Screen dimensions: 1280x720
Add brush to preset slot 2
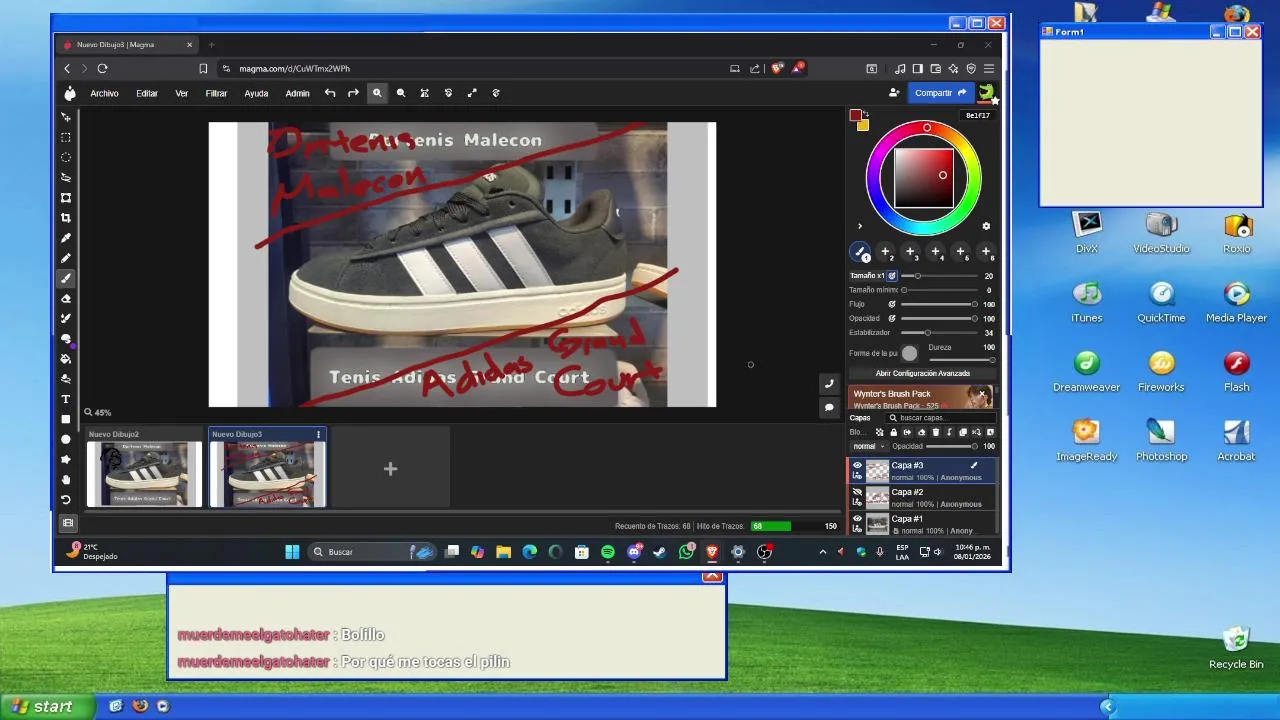(885, 252)
